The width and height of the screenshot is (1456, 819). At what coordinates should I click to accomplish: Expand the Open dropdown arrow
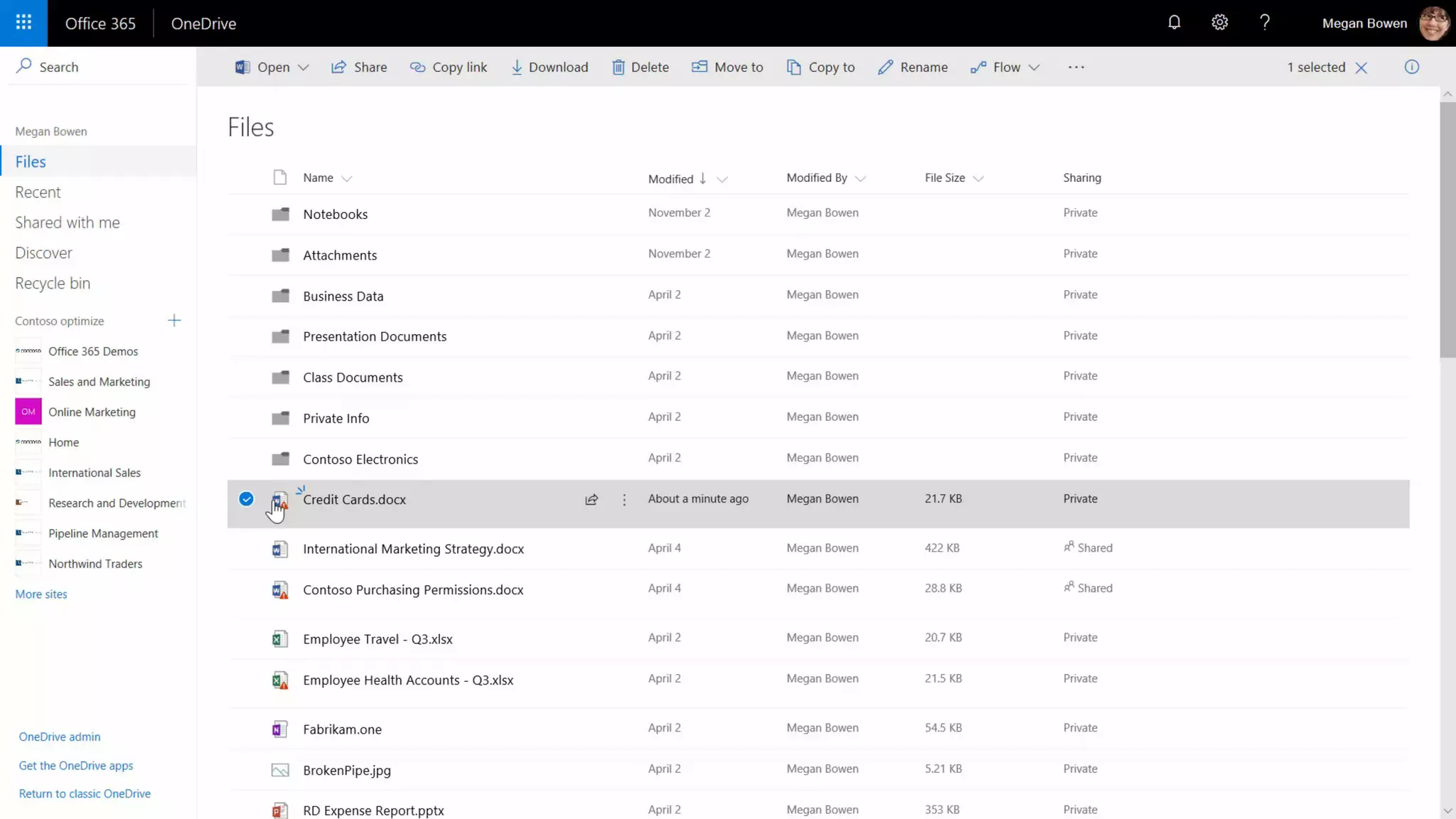(x=304, y=68)
